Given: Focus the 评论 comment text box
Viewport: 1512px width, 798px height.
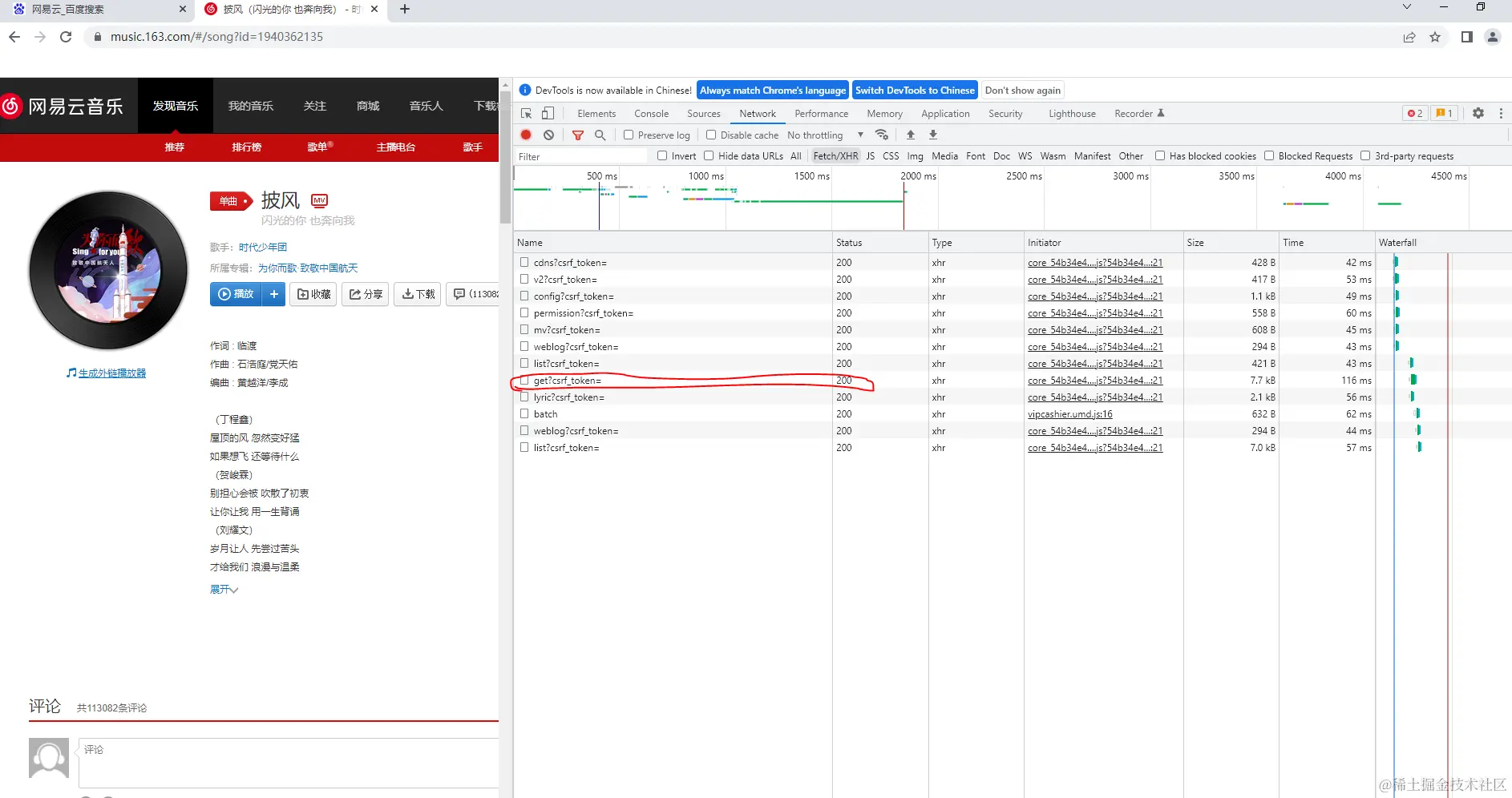Looking at the screenshot, I should click(x=289, y=763).
